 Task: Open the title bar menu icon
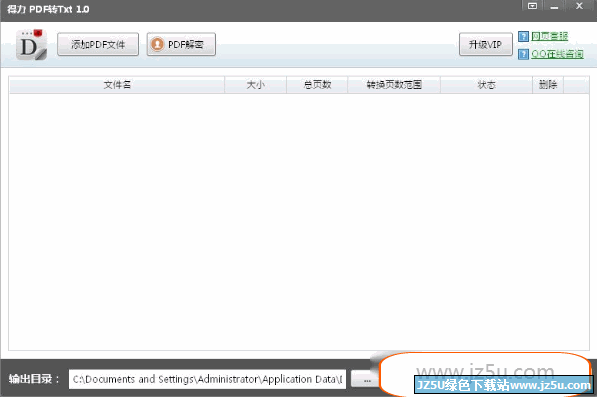pos(532,6)
